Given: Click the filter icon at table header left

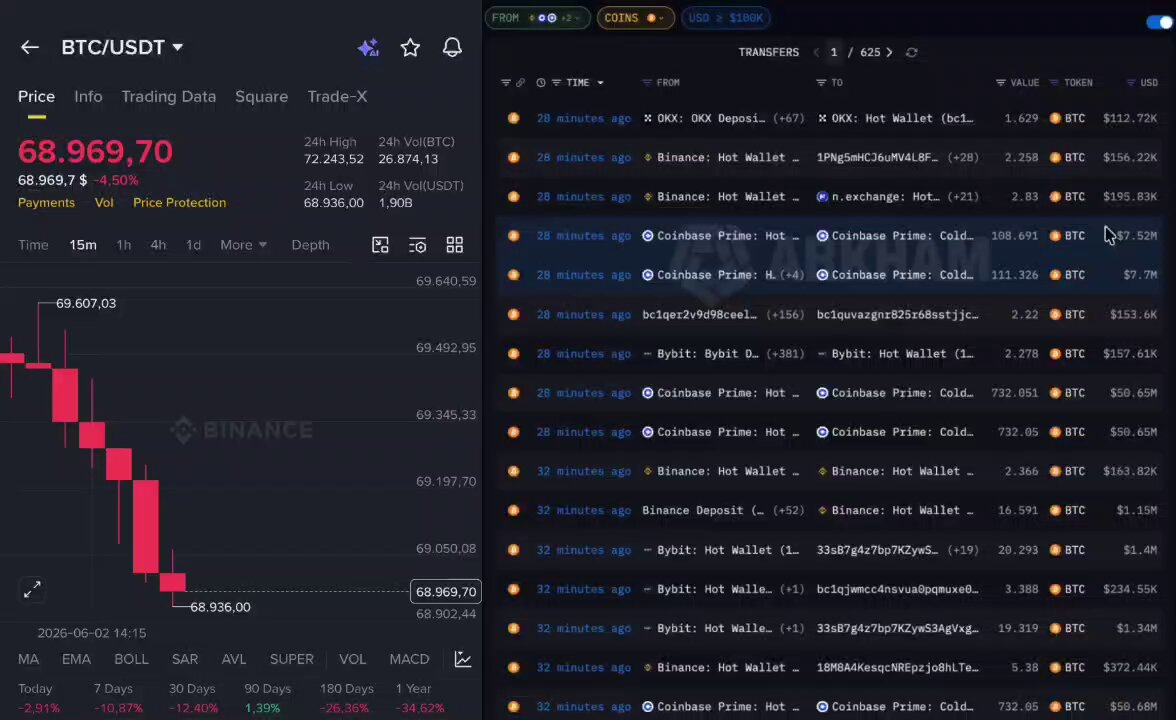Looking at the screenshot, I should tap(506, 82).
